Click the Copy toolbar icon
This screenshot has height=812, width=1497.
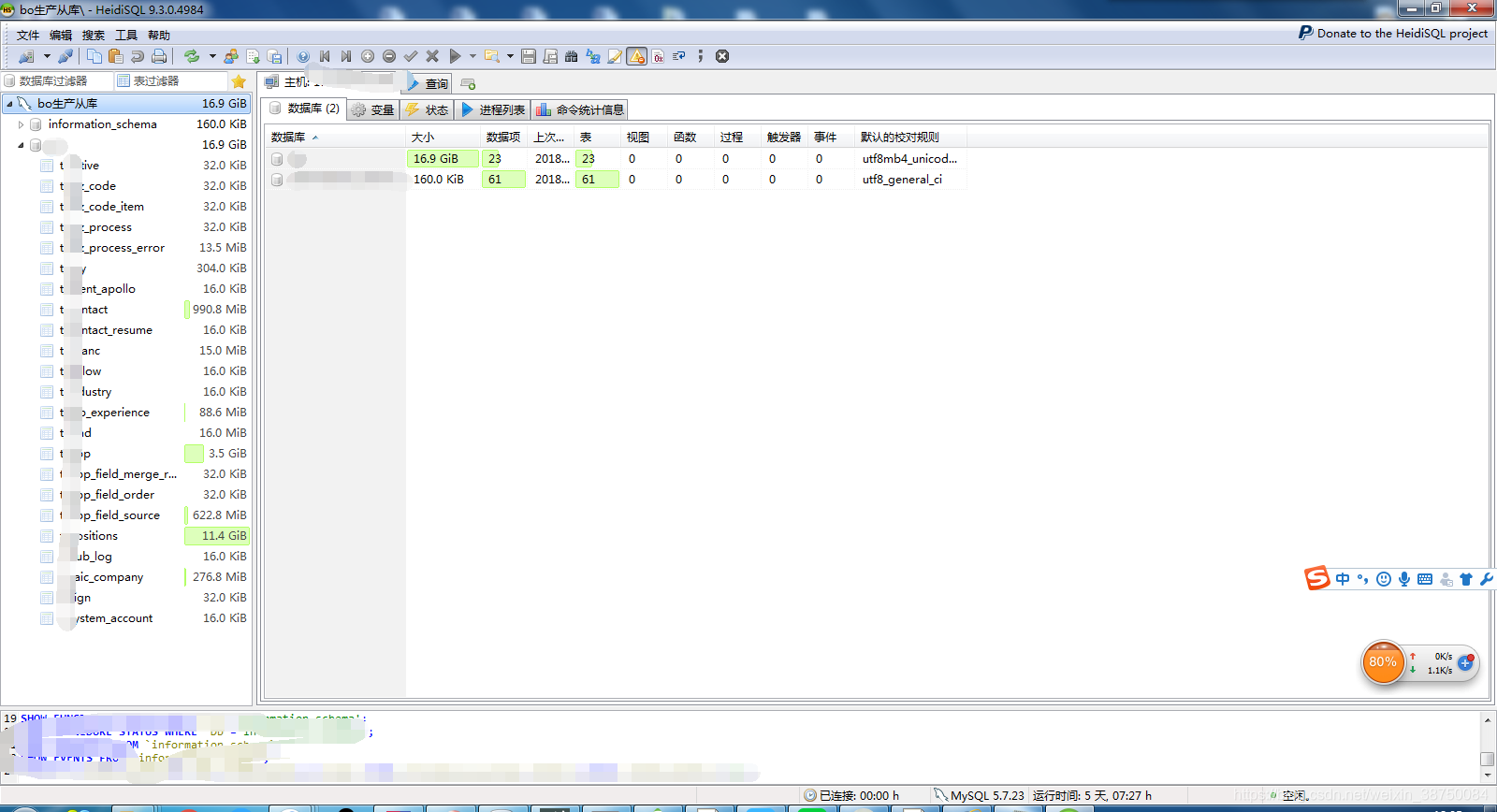click(x=94, y=56)
